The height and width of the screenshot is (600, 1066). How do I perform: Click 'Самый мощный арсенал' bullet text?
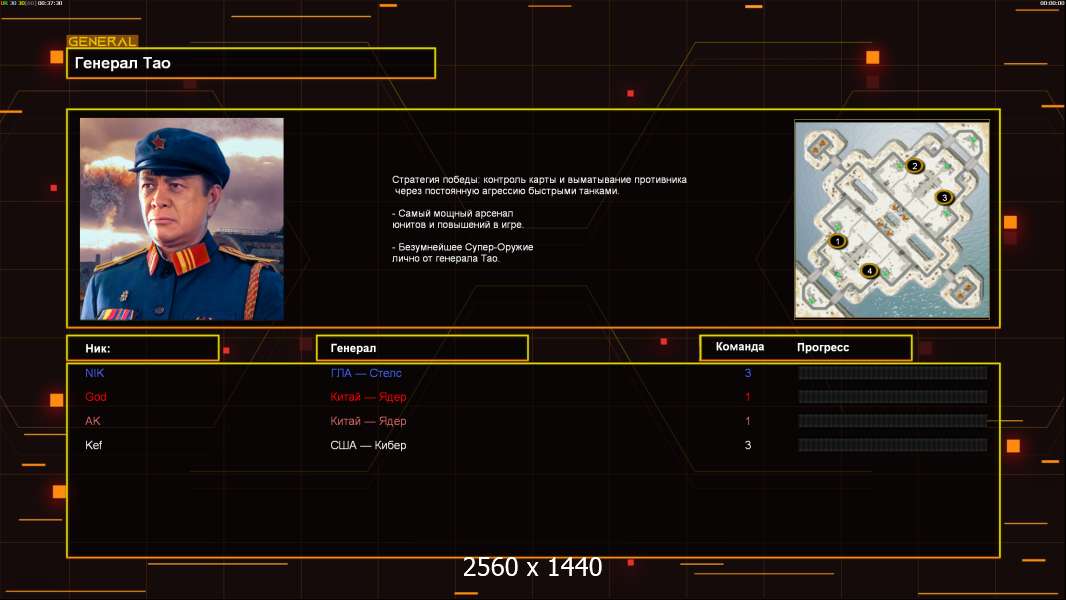[x=458, y=219]
